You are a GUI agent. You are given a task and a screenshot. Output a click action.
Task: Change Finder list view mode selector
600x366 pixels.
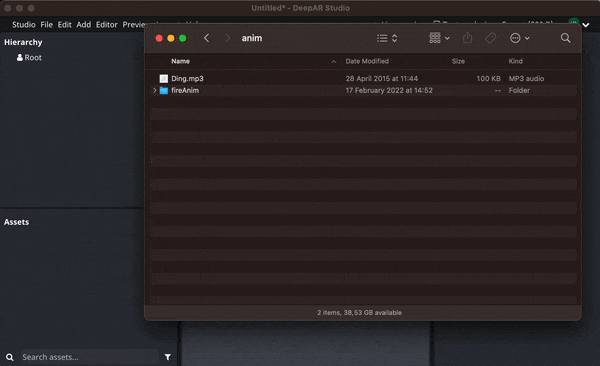click(x=387, y=38)
